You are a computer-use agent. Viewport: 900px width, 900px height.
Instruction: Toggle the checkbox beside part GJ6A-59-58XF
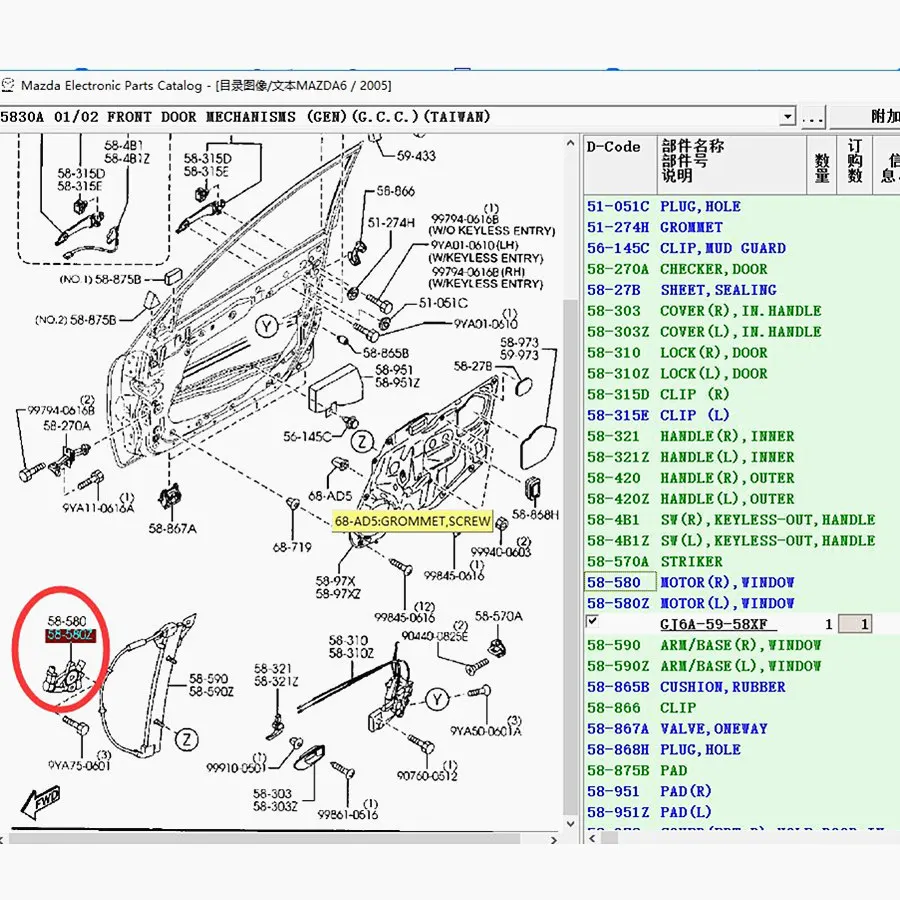592,622
